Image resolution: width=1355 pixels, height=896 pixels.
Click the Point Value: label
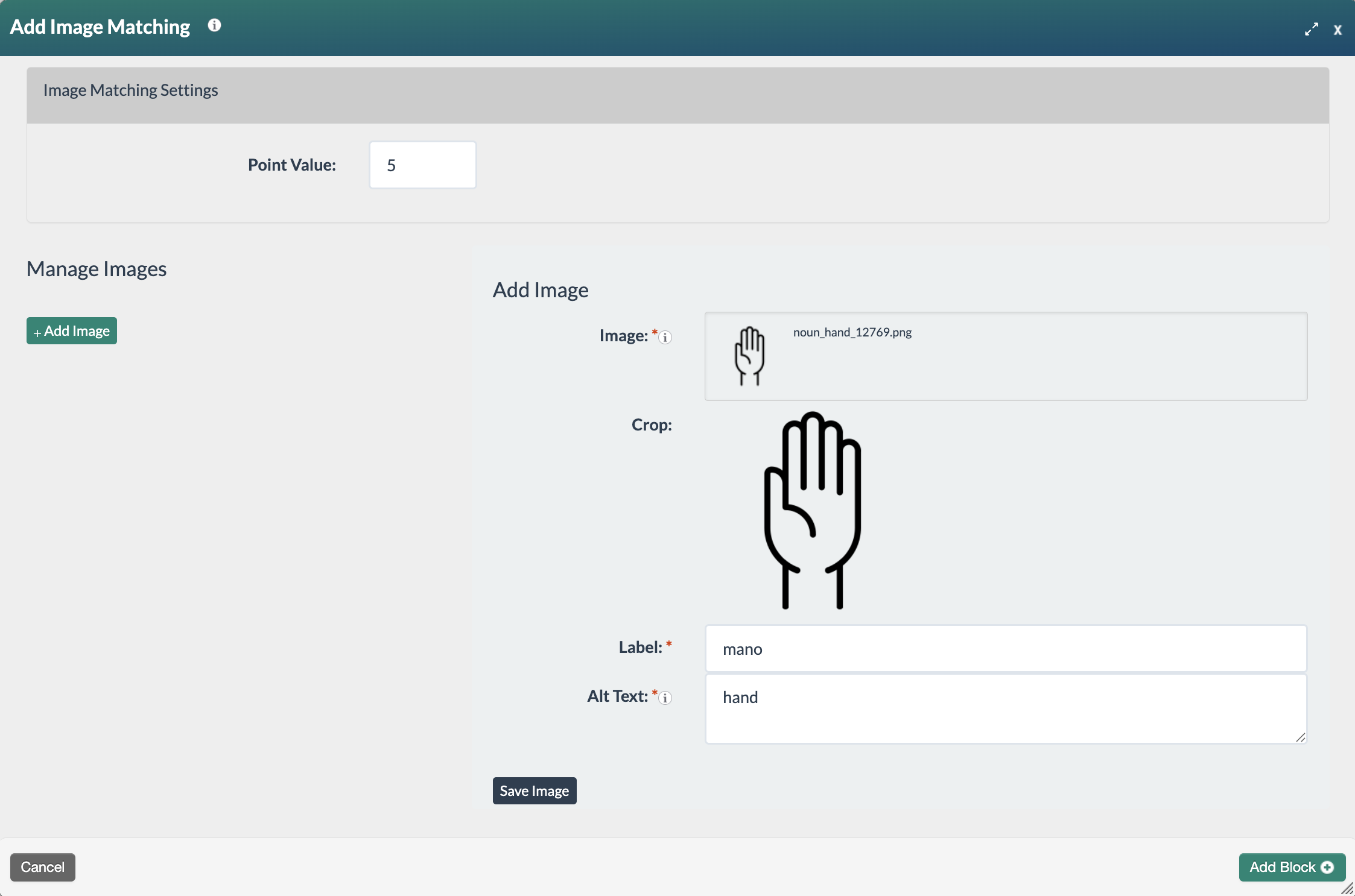(292, 165)
